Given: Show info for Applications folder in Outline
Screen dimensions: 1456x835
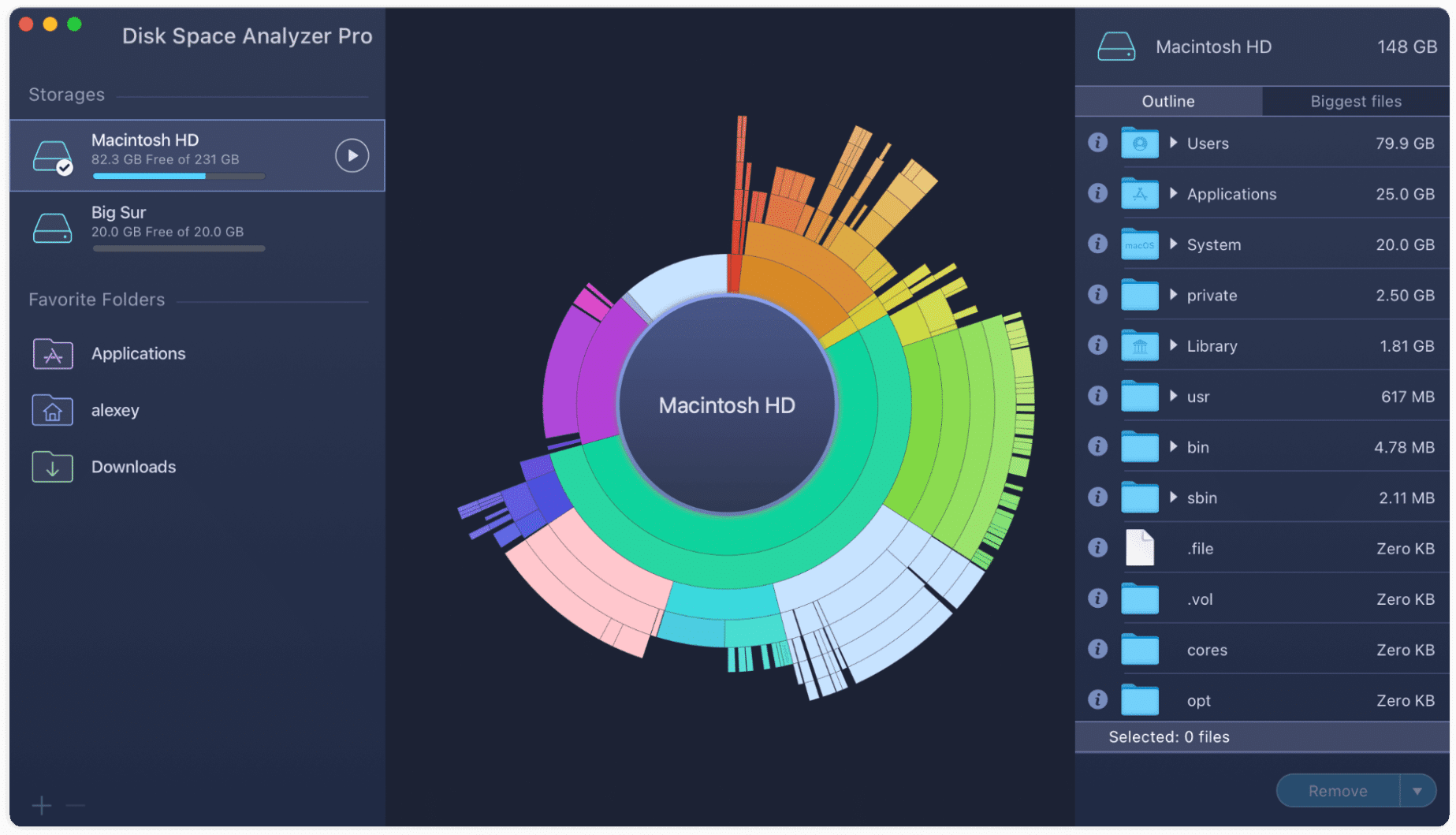Looking at the screenshot, I should click(1097, 193).
